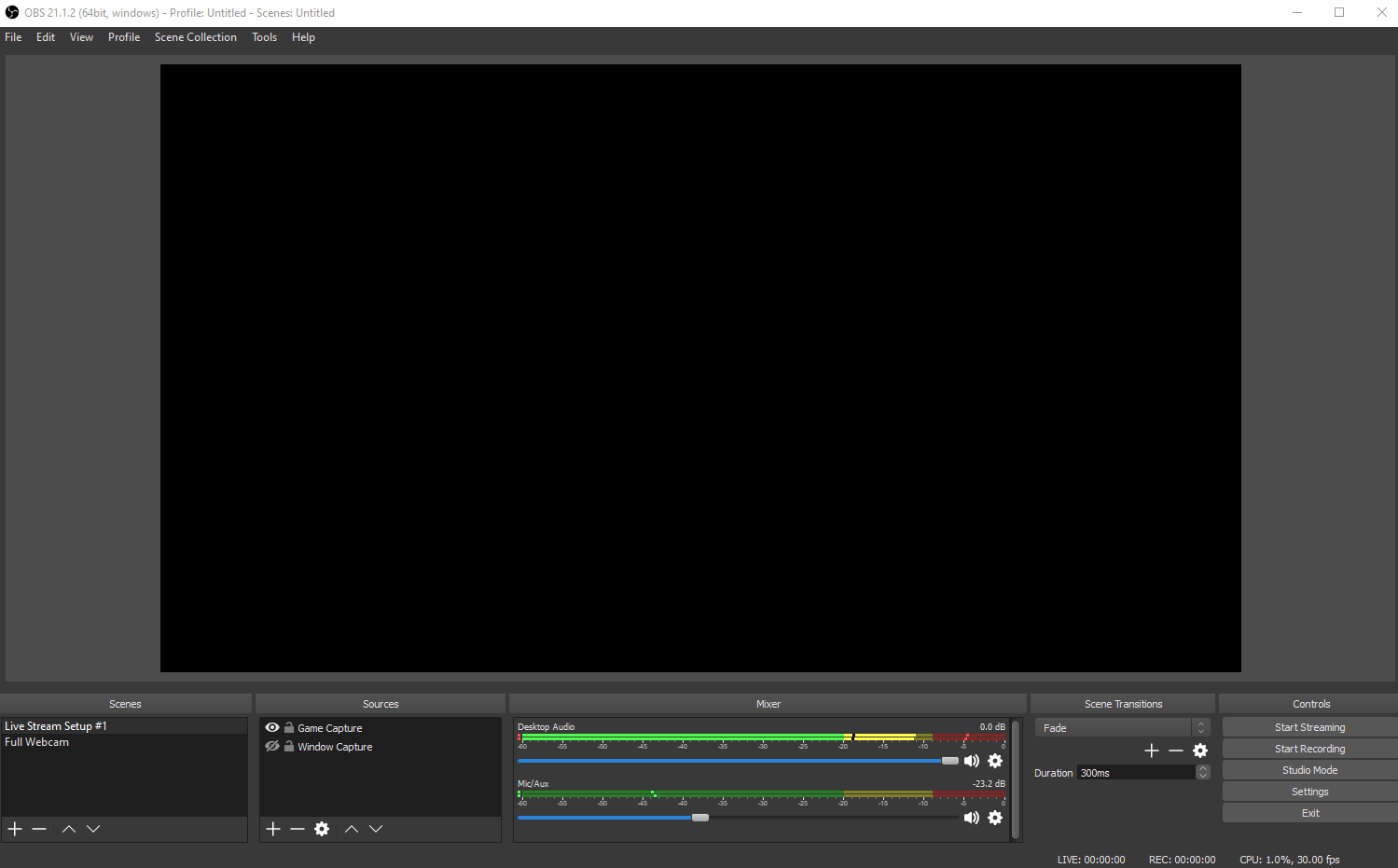Move source down in Sources list
The height and width of the screenshot is (868, 1398).
pyautogui.click(x=376, y=829)
